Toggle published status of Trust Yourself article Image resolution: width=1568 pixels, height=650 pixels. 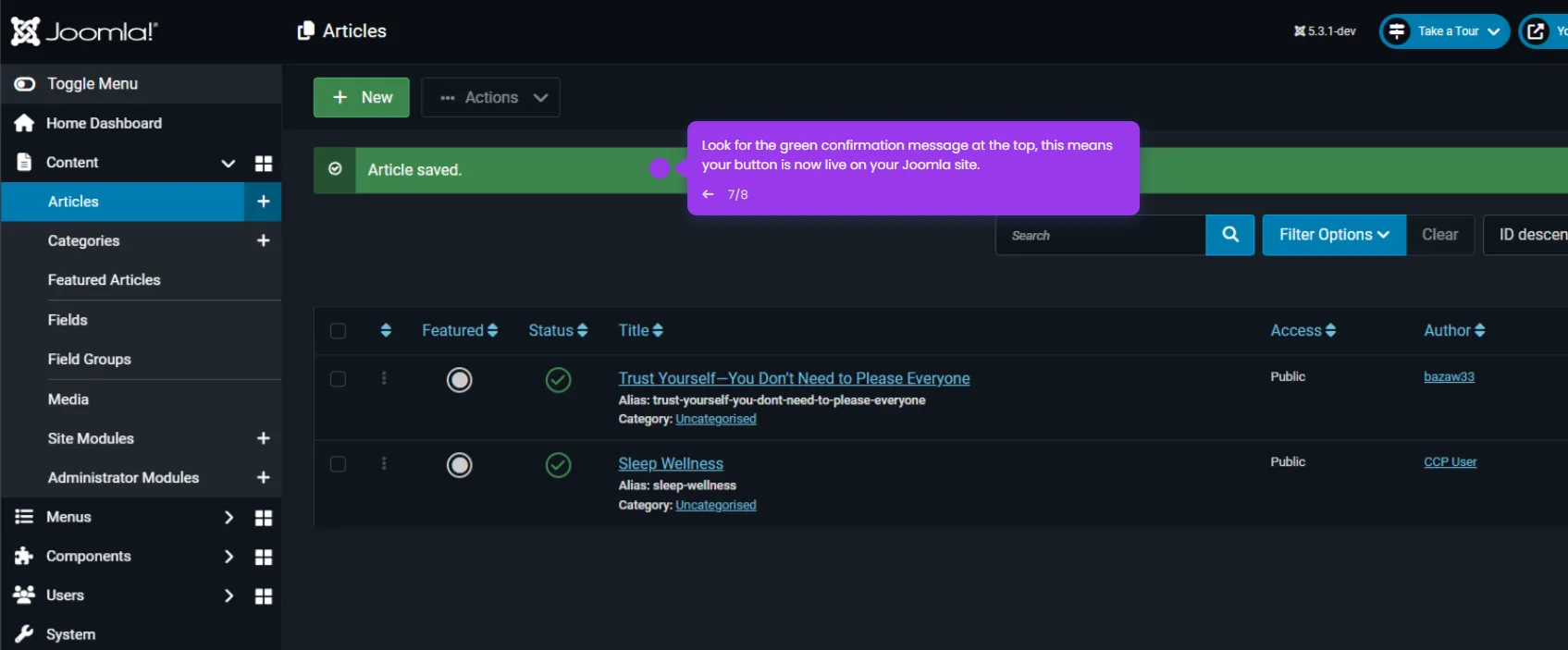pyautogui.click(x=558, y=380)
